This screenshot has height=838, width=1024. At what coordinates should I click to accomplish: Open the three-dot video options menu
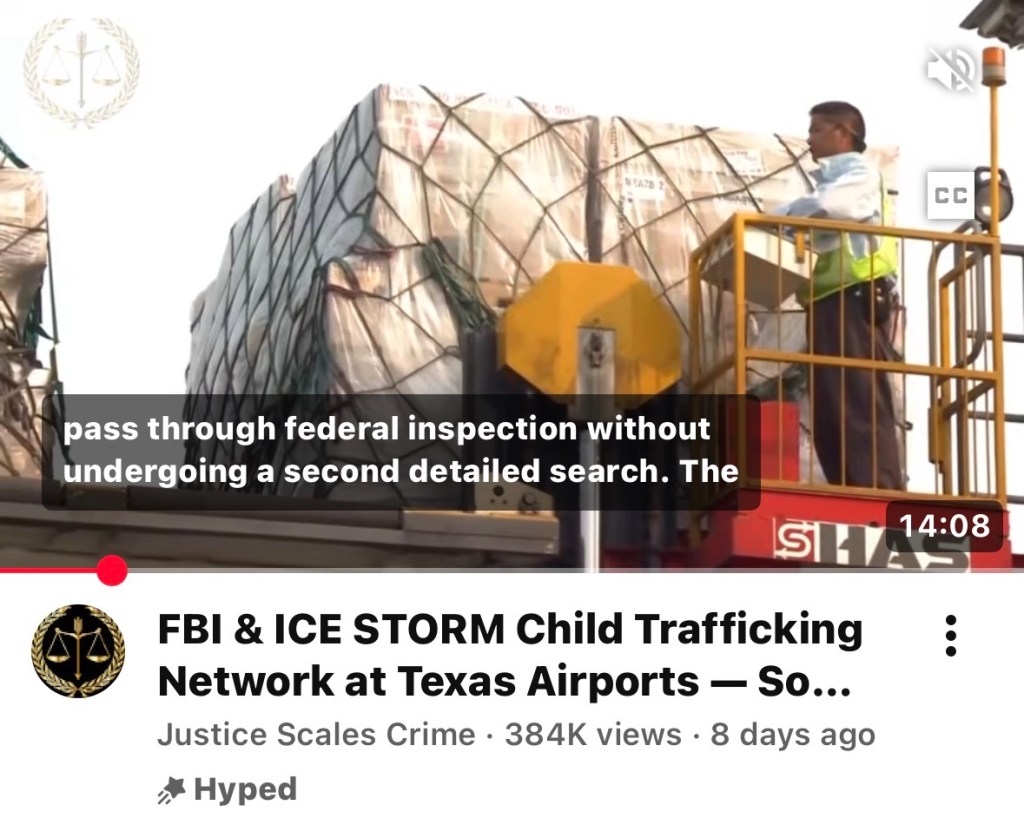pyautogui.click(x=951, y=636)
